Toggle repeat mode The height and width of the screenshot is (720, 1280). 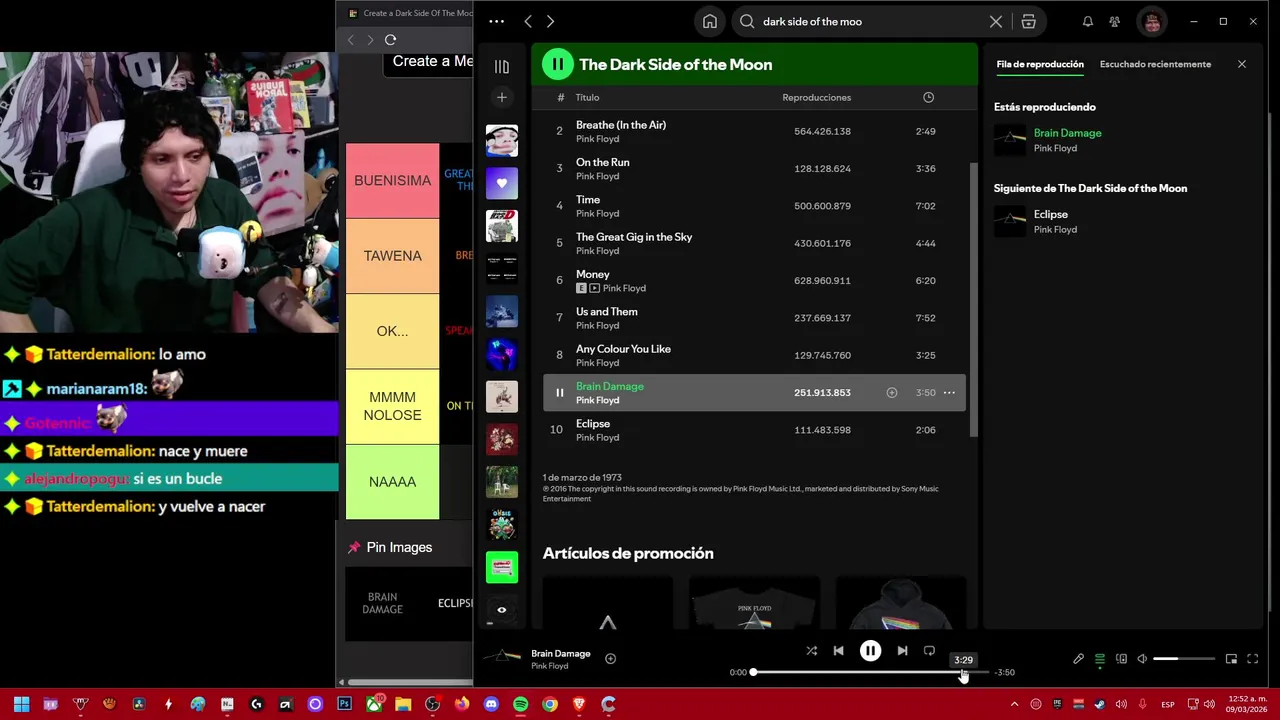[x=929, y=651]
